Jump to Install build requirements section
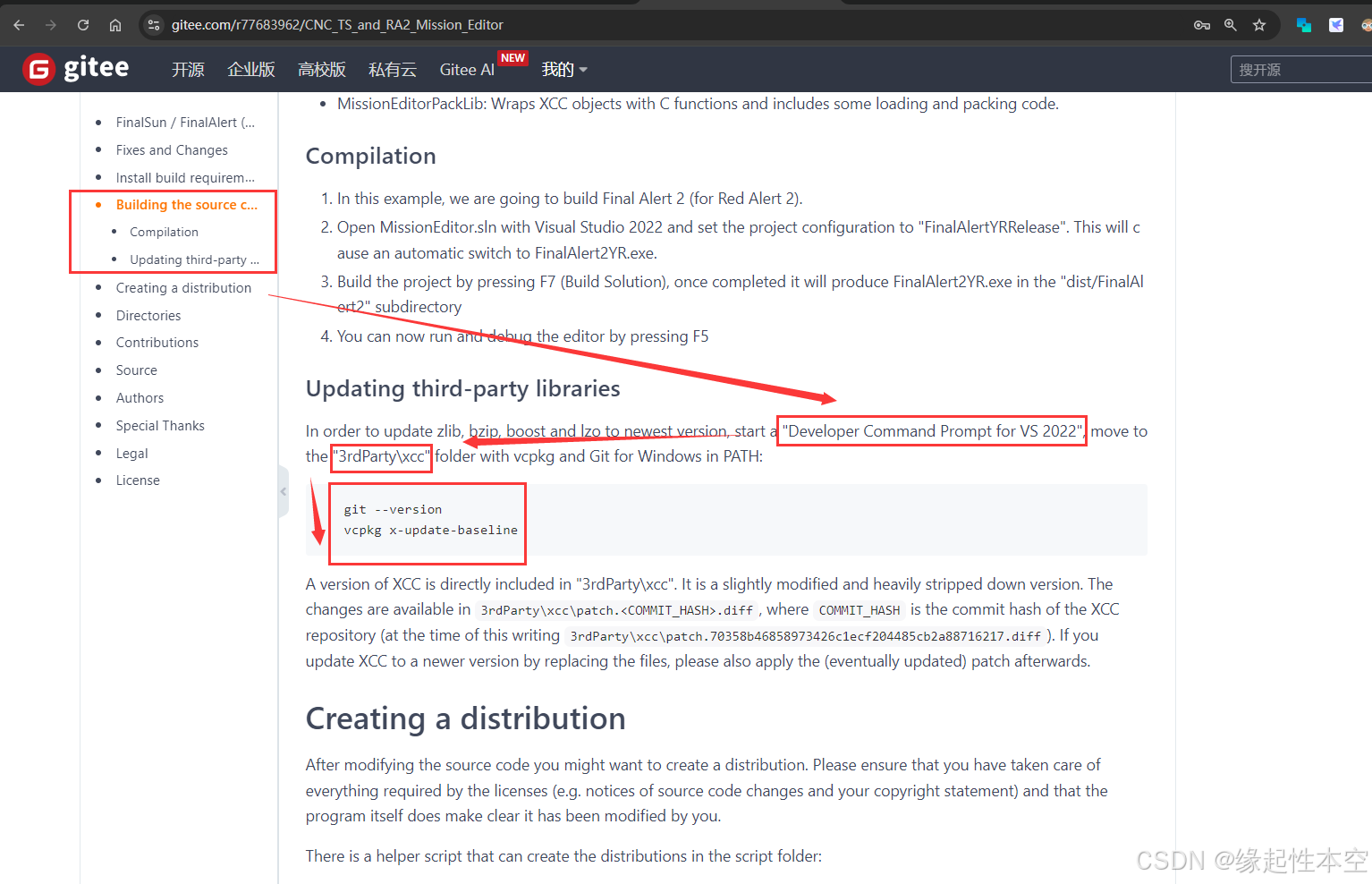 (x=185, y=178)
